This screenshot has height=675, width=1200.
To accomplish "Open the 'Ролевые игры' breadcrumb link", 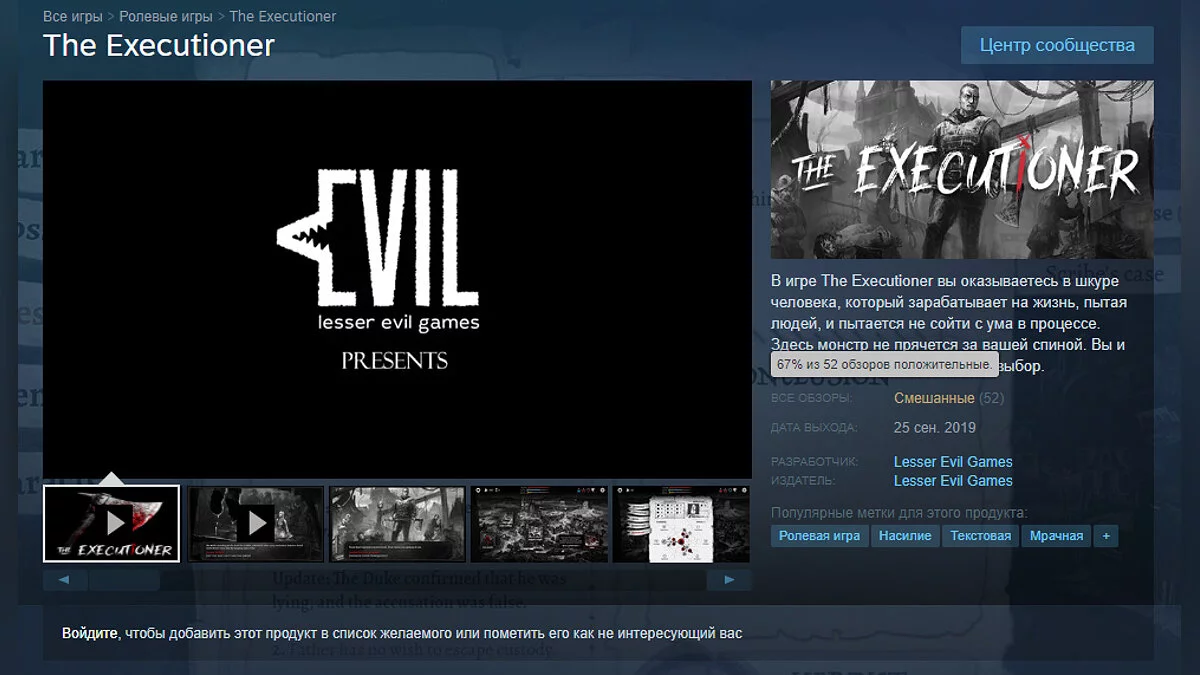I will point(166,16).
